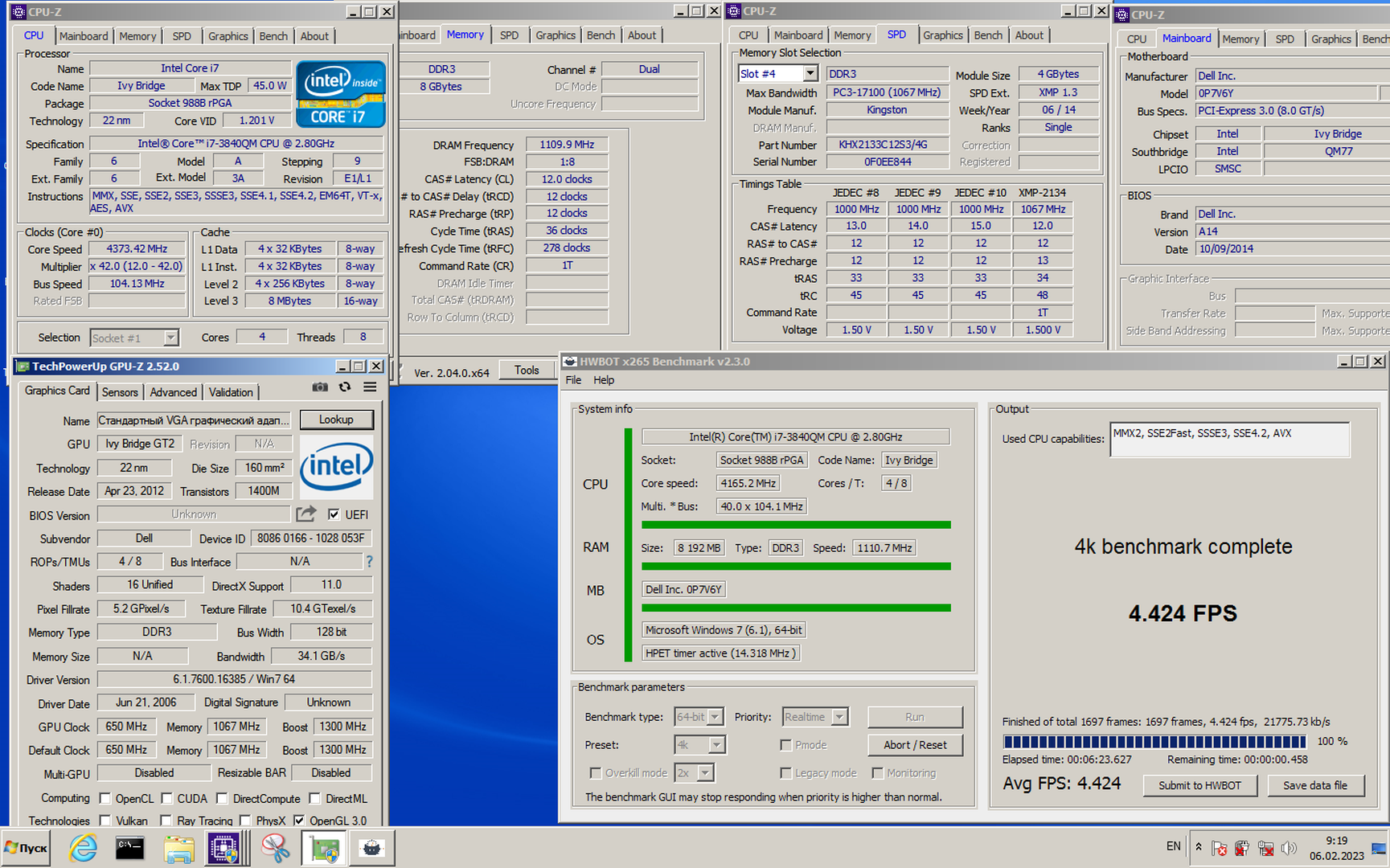This screenshot has height=868, width=1390.
Task: Open the Command Prompt taskbar icon
Action: coord(129,848)
